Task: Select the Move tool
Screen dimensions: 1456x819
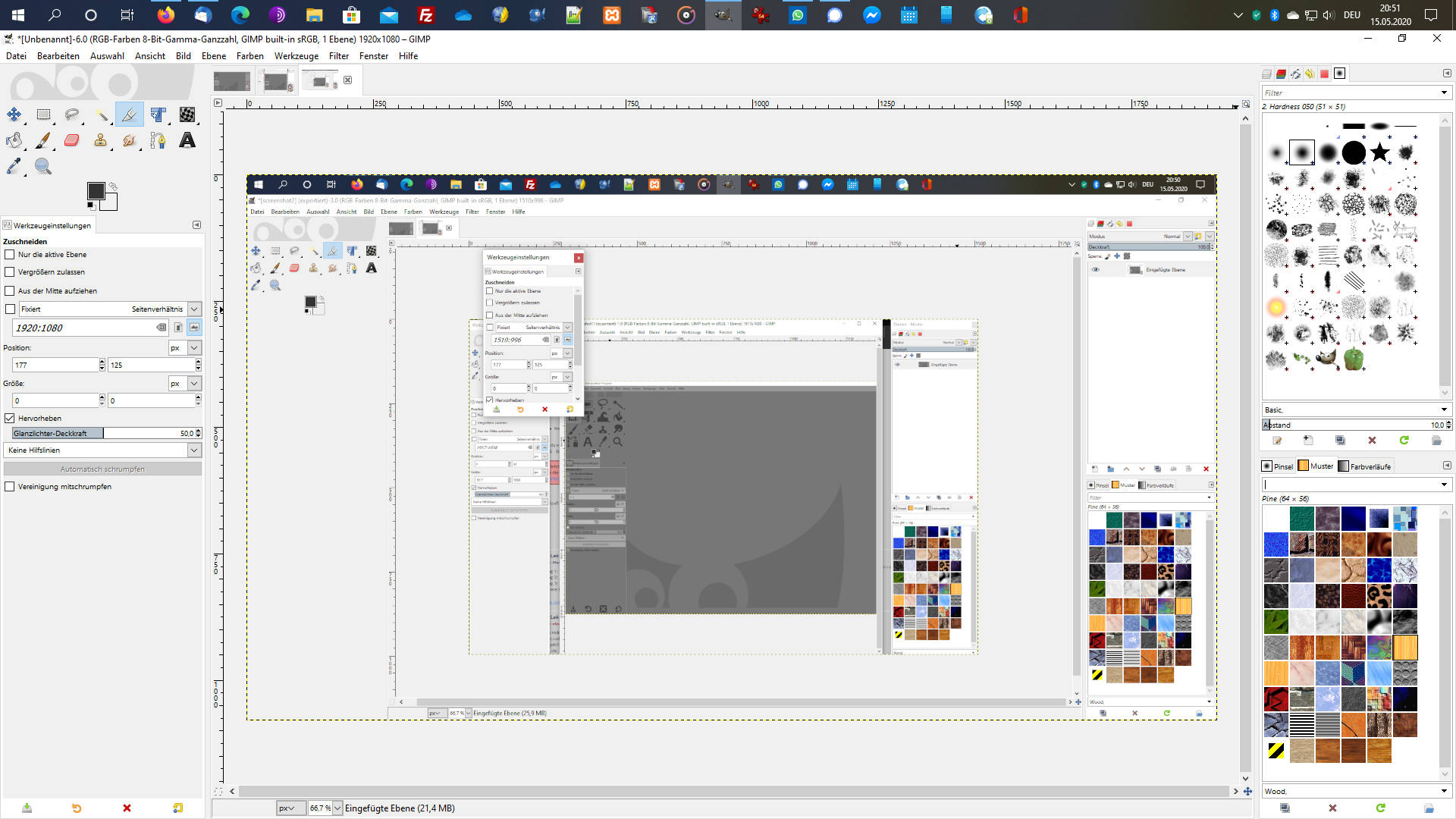Action: (x=14, y=115)
